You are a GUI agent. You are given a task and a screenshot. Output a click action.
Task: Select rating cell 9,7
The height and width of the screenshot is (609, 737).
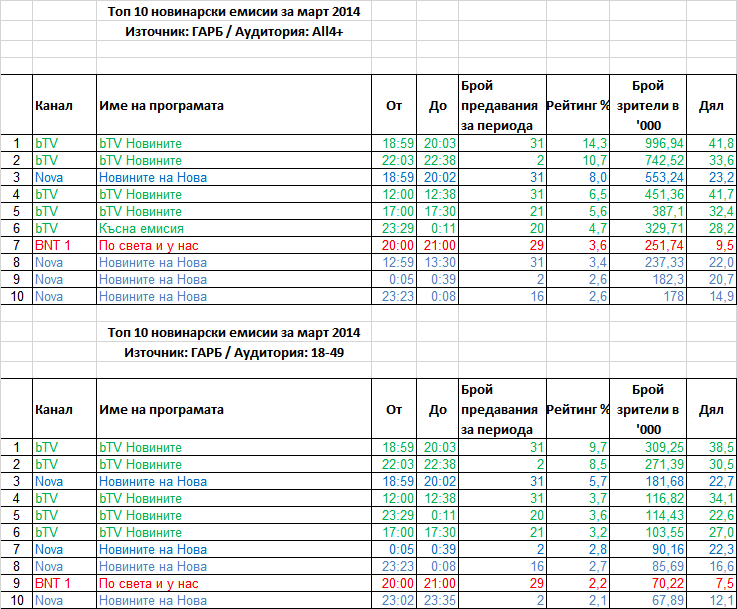(x=598, y=447)
